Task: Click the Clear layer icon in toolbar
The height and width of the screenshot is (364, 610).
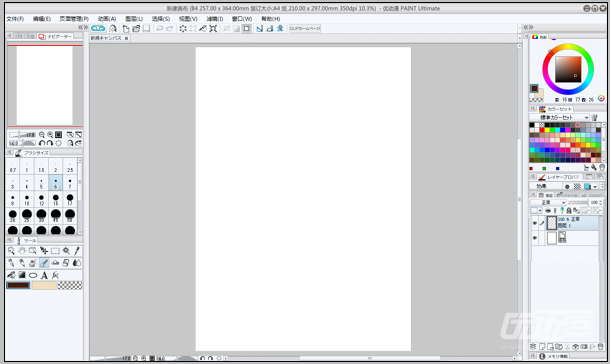Action: tap(183, 28)
